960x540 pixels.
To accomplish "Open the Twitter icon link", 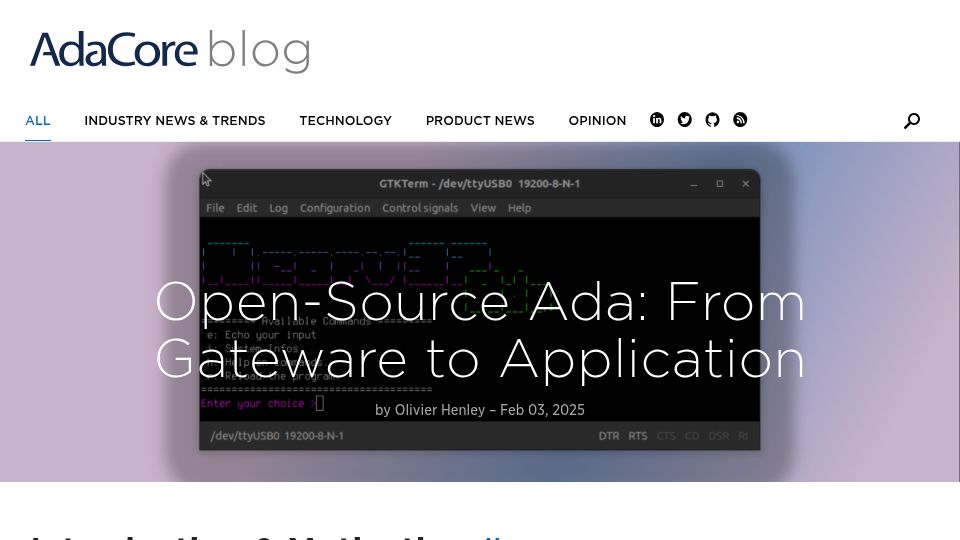I will (x=684, y=120).
